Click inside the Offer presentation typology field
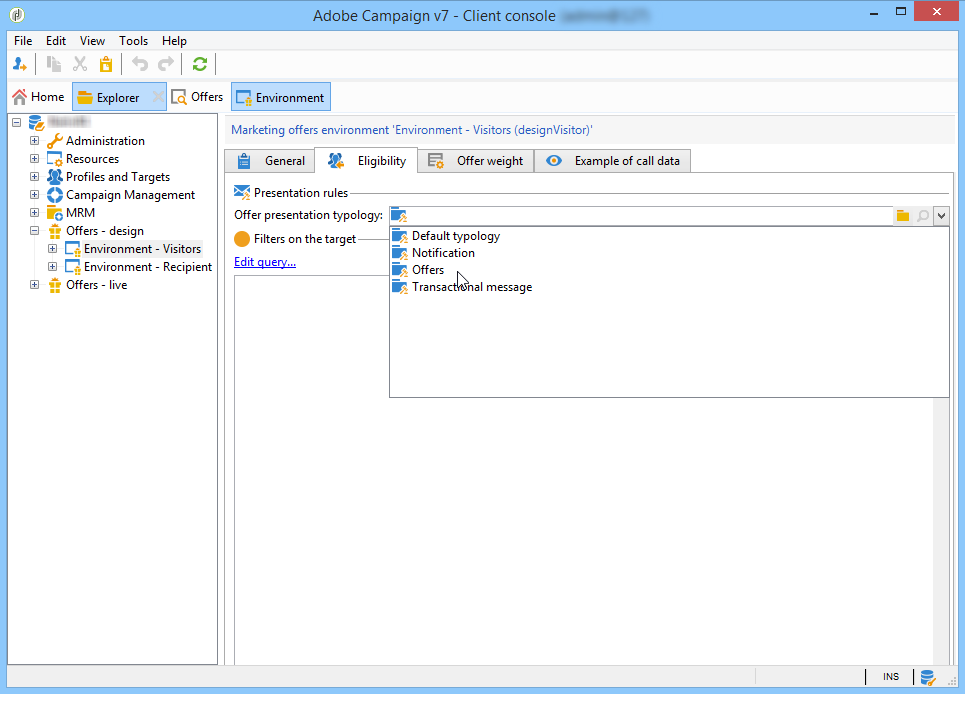This screenshot has height=709, width=980. pos(642,216)
